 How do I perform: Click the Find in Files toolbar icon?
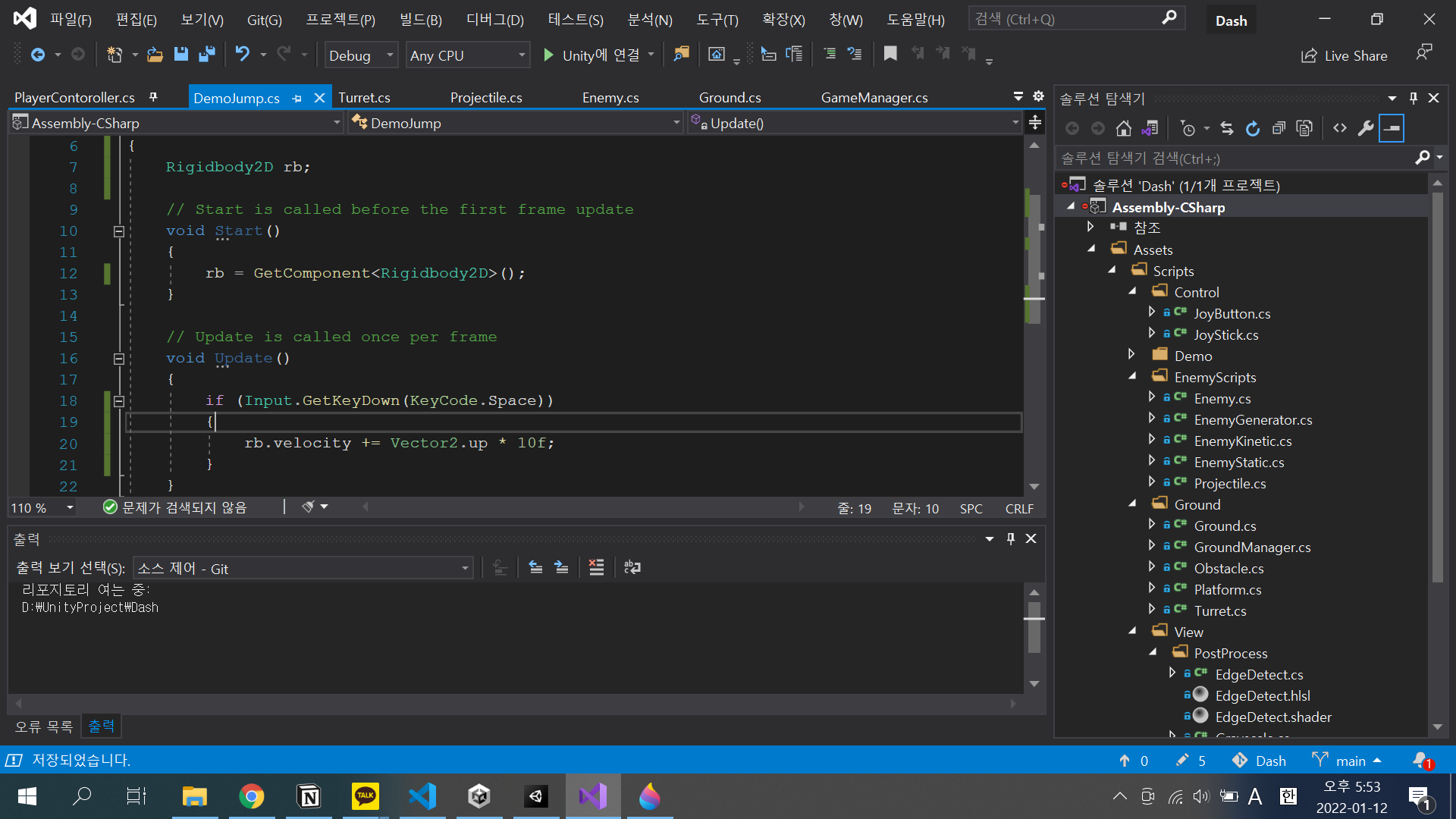tap(682, 55)
